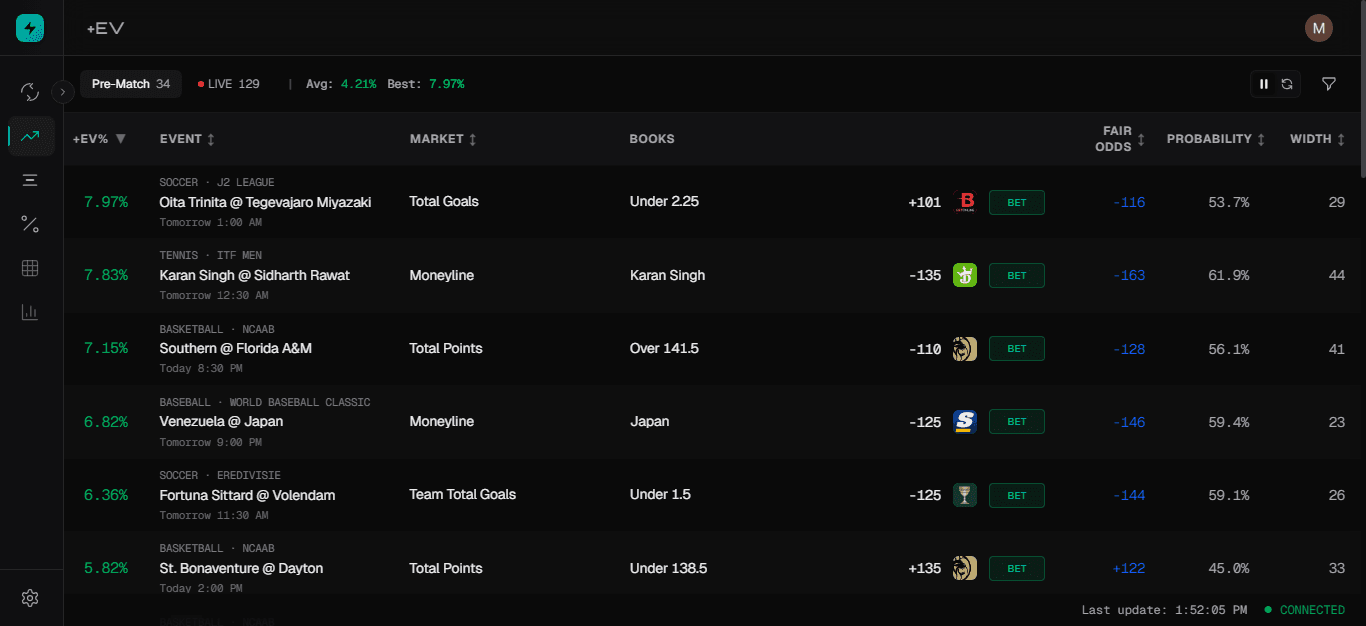Switch to the LIVE tab

[228, 84]
